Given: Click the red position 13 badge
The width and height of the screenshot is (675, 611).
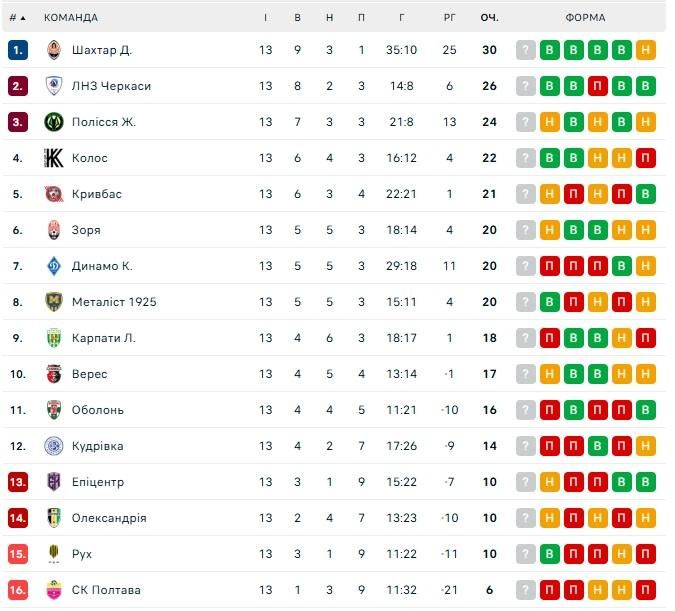Looking at the screenshot, I should 18,482.
